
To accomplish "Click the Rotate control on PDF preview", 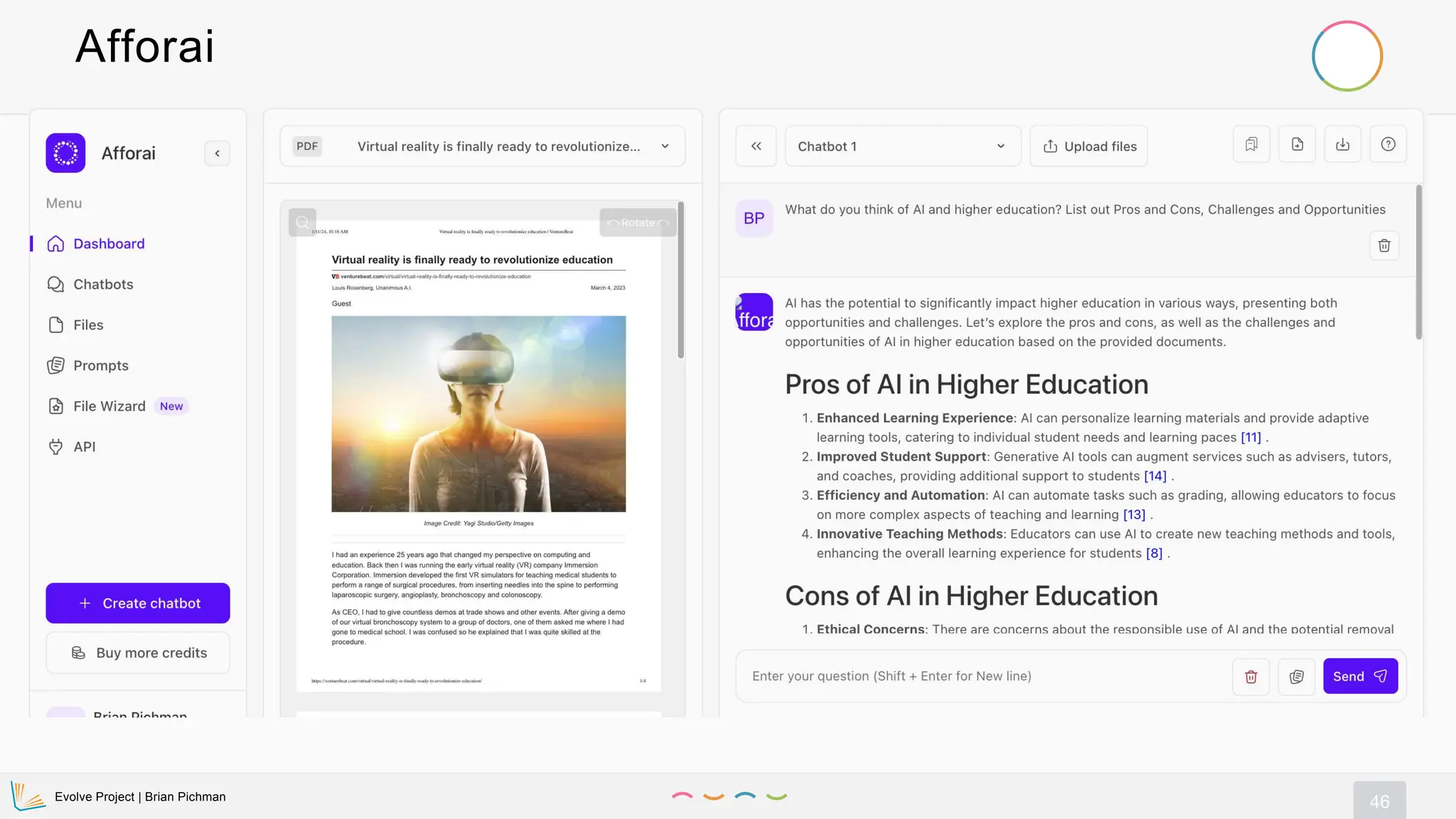I will click(x=638, y=223).
